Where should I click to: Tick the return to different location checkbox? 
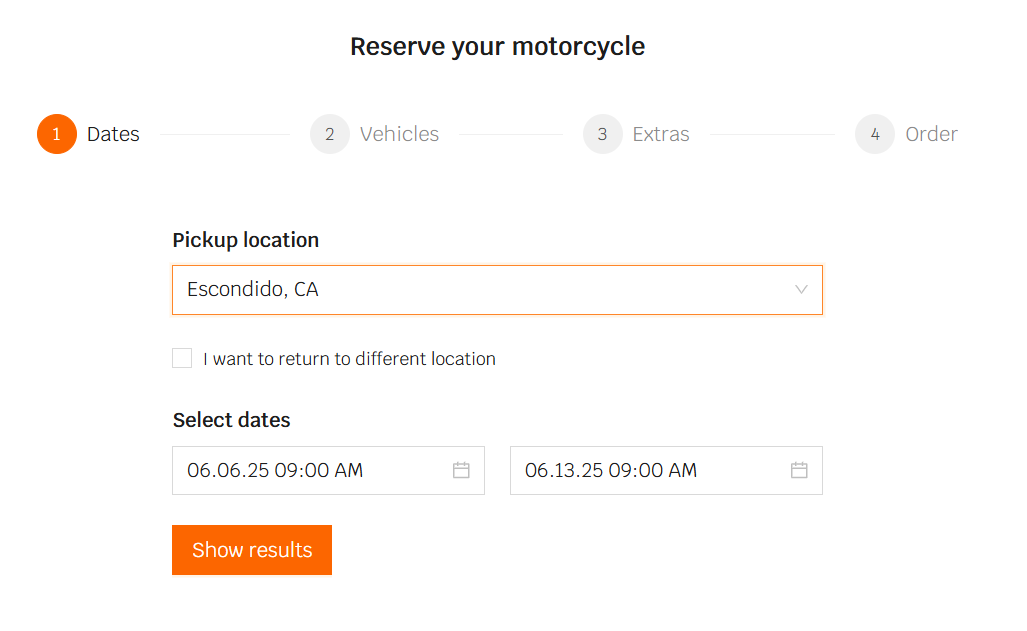click(x=182, y=358)
